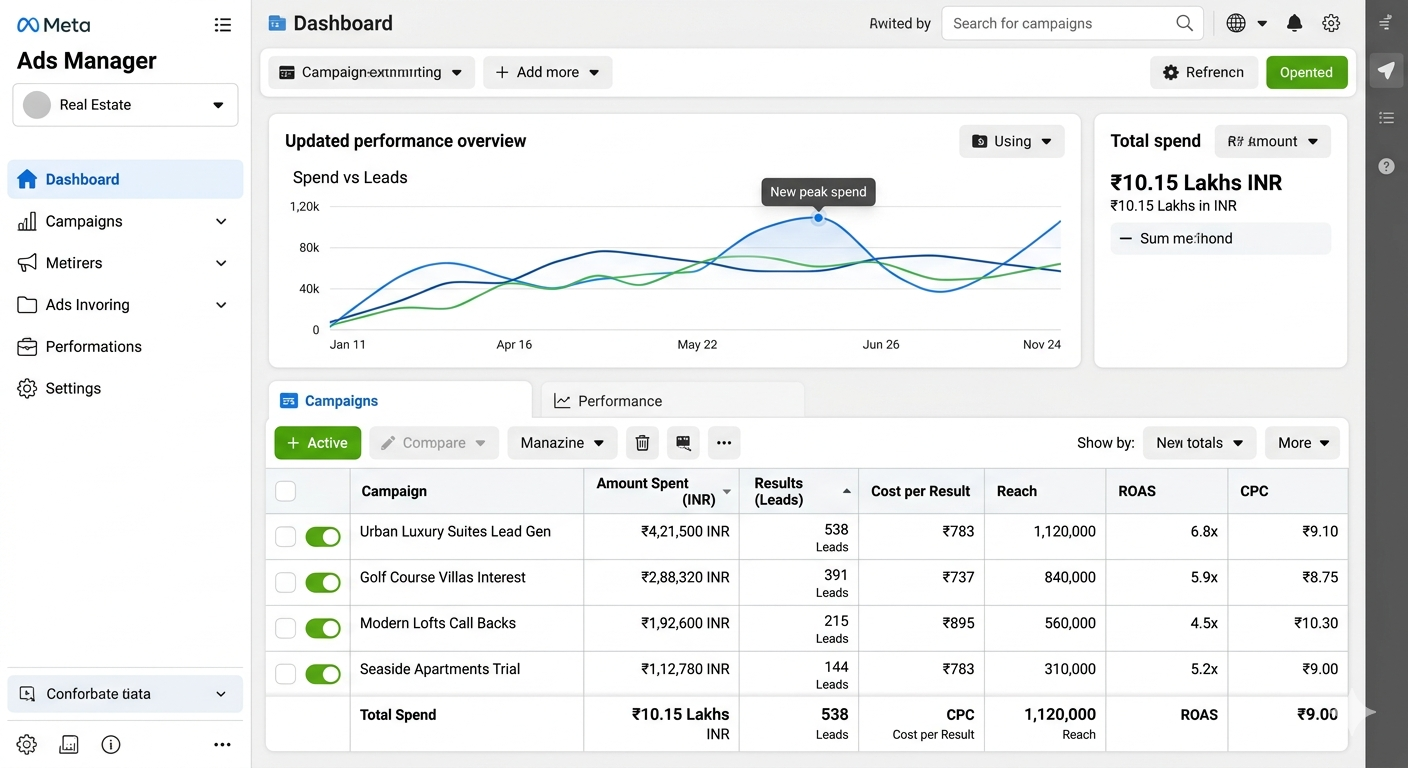Click the info icon at sidebar bottom
This screenshot has height=768, width=1408.
point(111,744)
